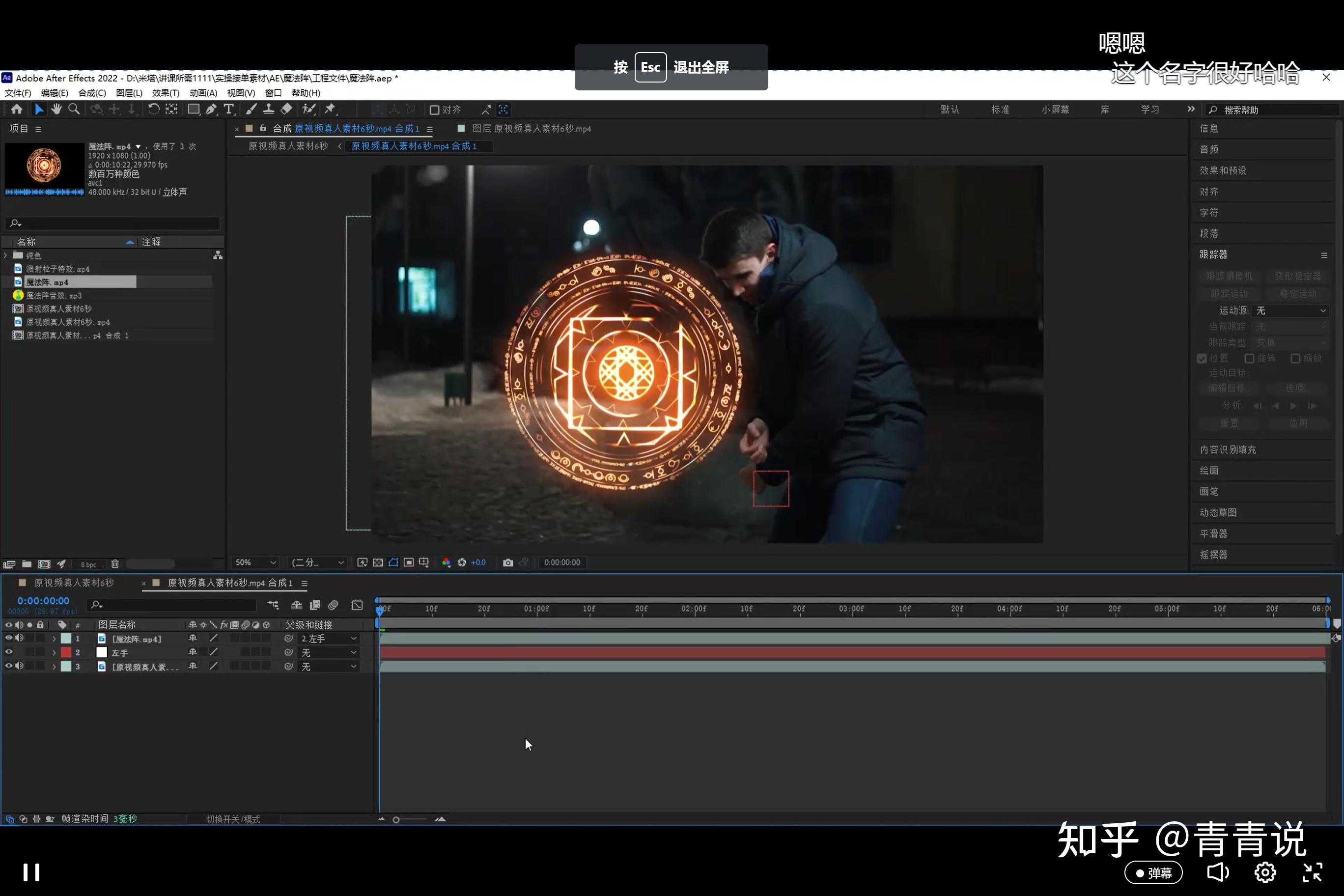Viewport: 1344px width, 896px height.
Task: Take snapshot with camera icon
Action: coord(507,562)
